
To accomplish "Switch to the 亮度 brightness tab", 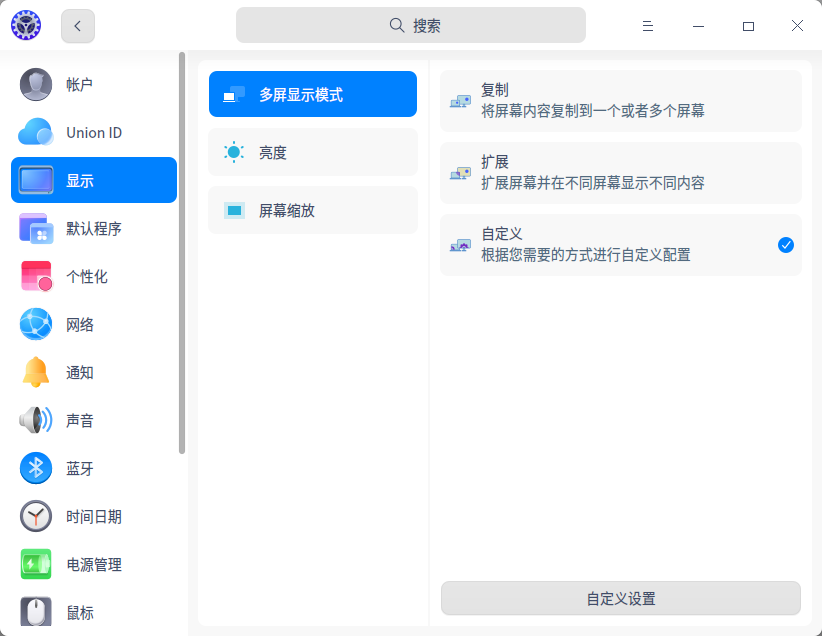I will coord(312,153).
